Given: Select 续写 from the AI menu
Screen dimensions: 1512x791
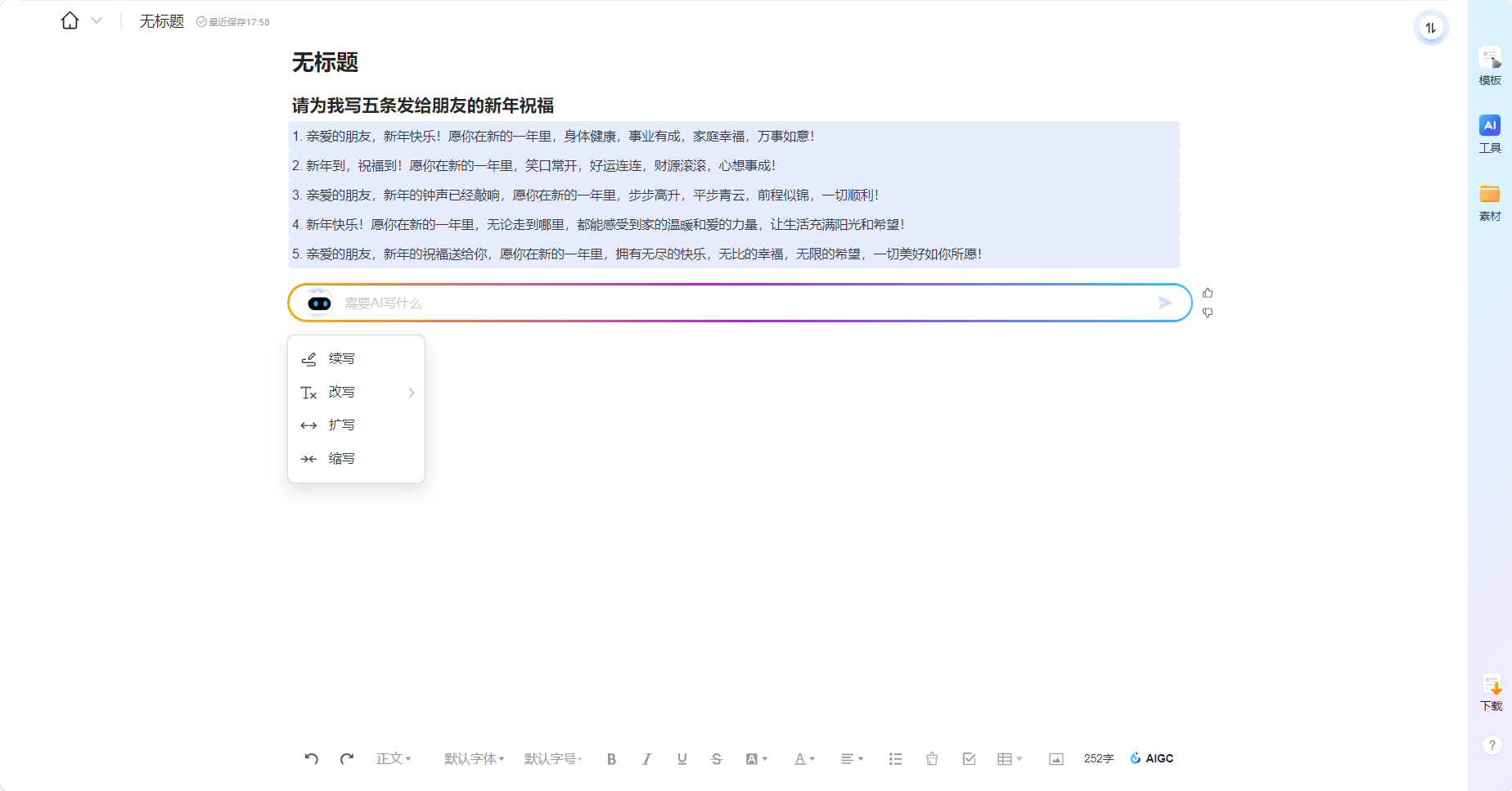Looking at the screenshot, I should coord(342,359).
